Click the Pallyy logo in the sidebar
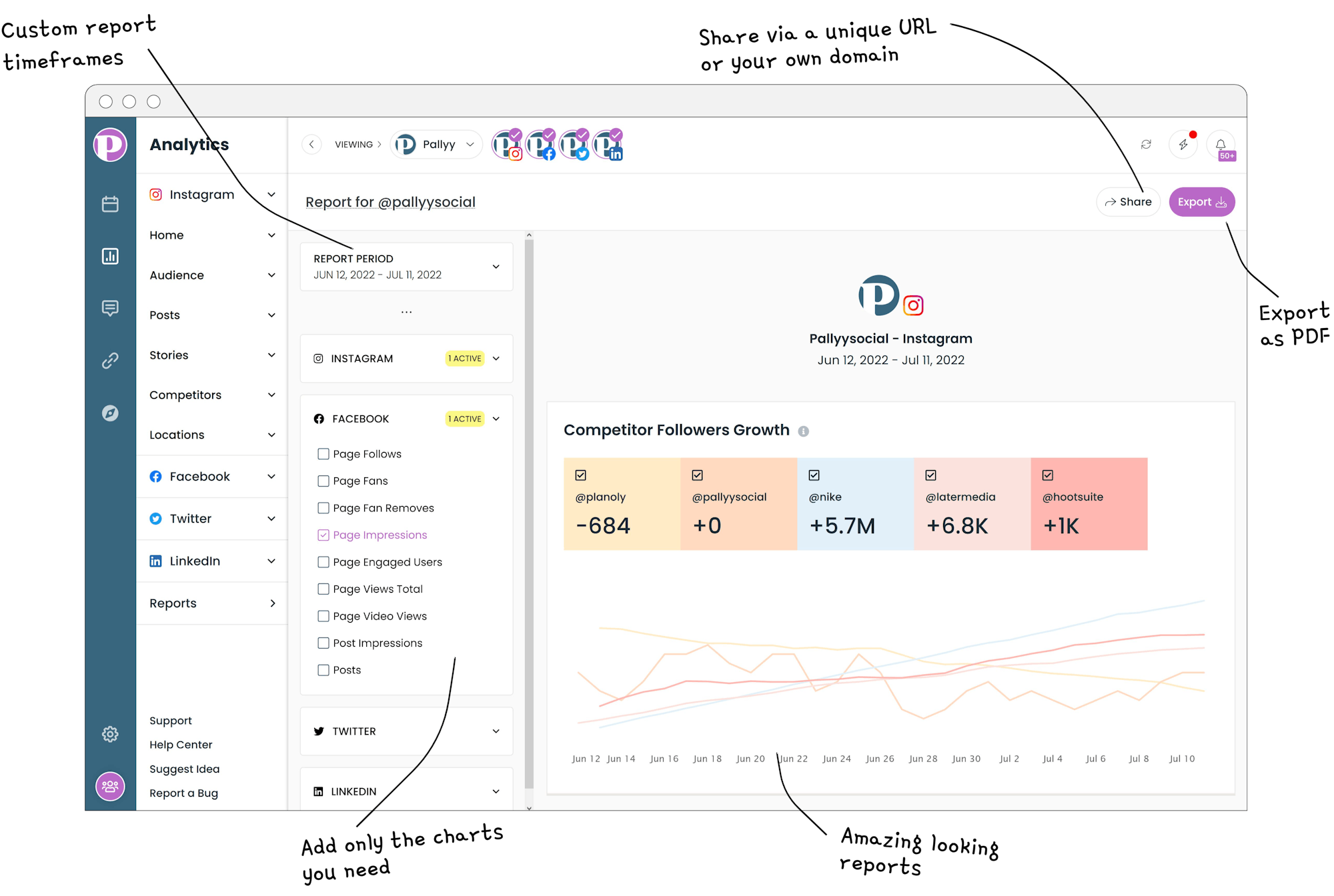Image resolution: width=1334 pixels, height=896 pixels. pyautogui.click(x=110, y=145)
